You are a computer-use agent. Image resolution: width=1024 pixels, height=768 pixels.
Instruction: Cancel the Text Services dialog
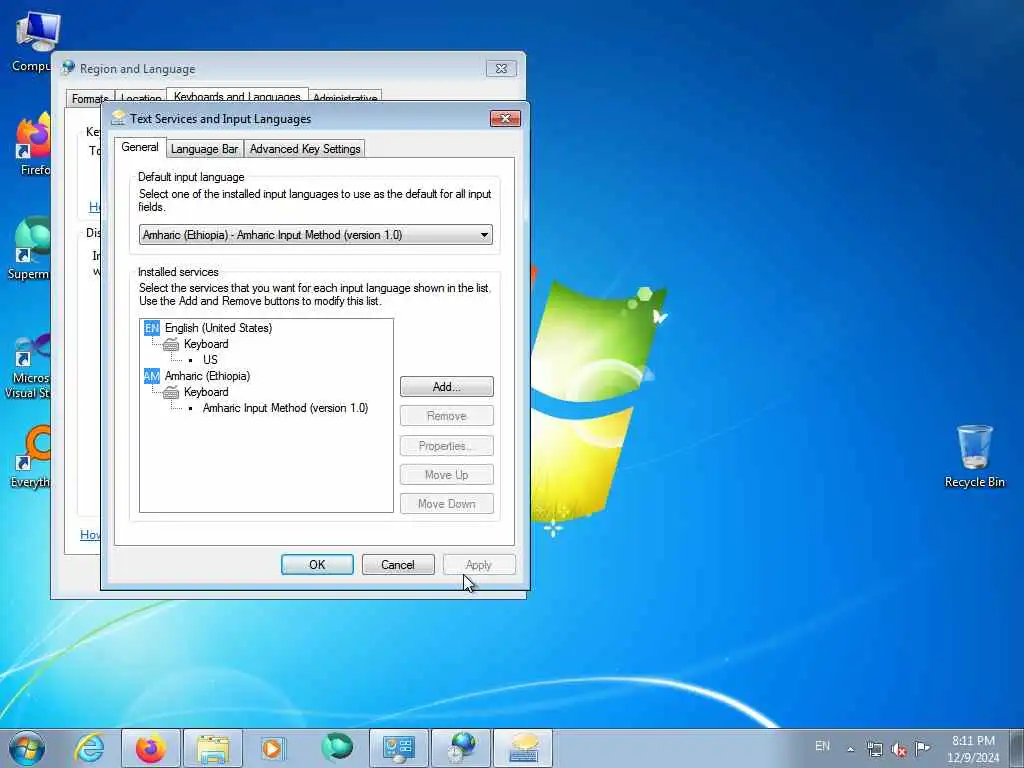pyautogui.click(x=398, y=565)
